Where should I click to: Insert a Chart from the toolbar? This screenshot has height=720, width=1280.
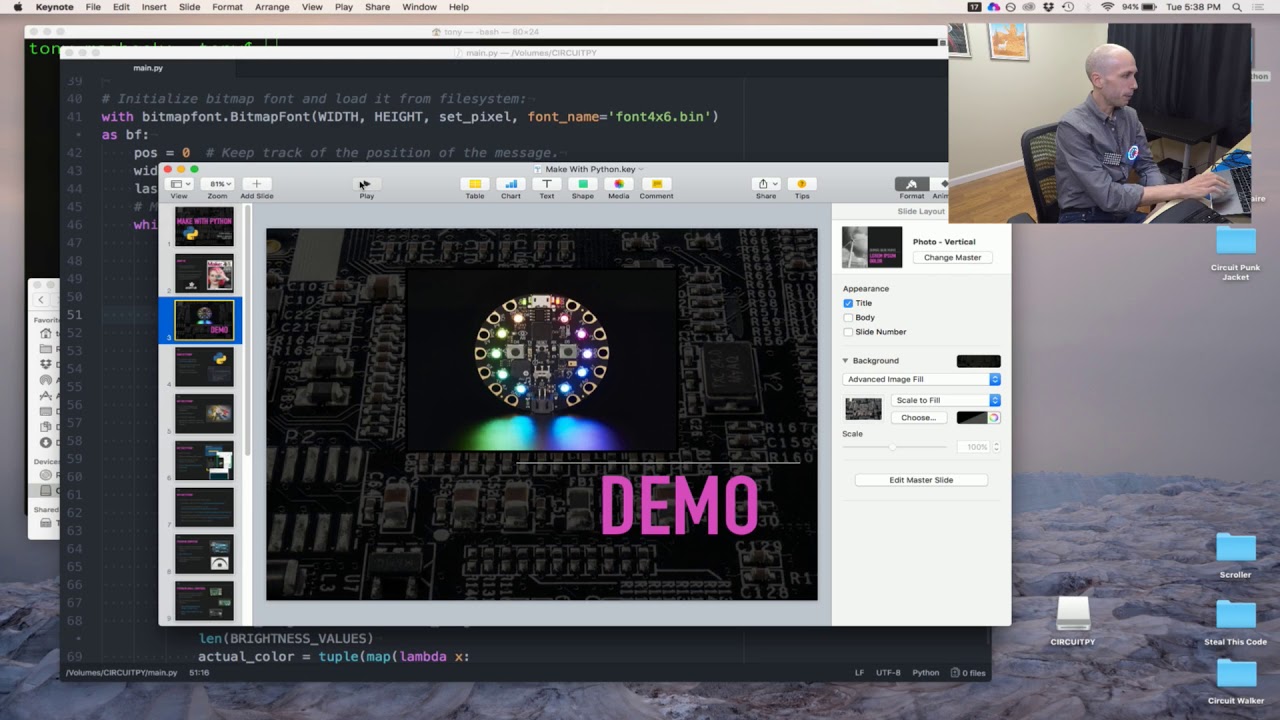point(511,184)
